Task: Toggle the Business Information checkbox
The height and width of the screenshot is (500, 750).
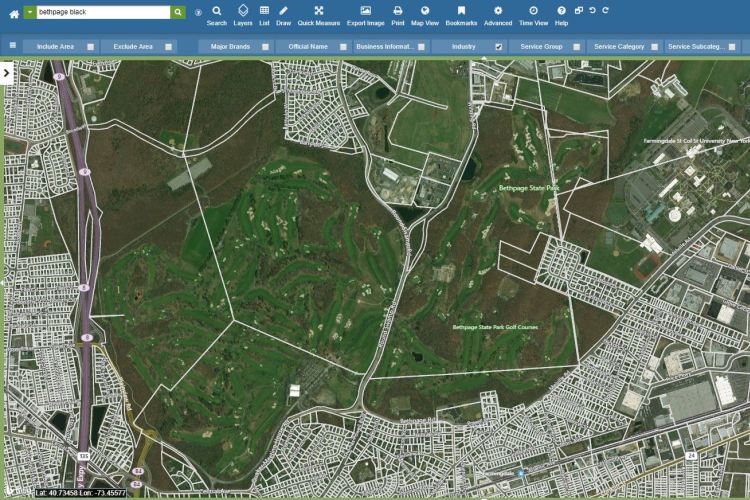Action: click(421, 47)
